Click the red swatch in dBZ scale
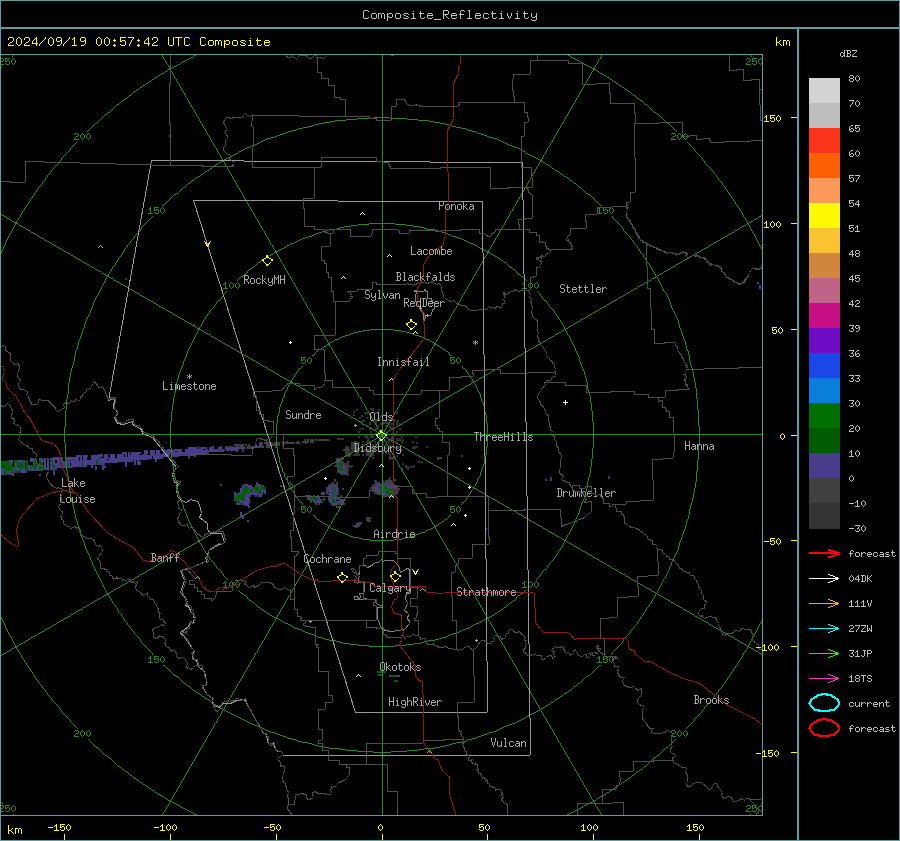This screenshot has height=841, width=900. click(x=824, y=141)
